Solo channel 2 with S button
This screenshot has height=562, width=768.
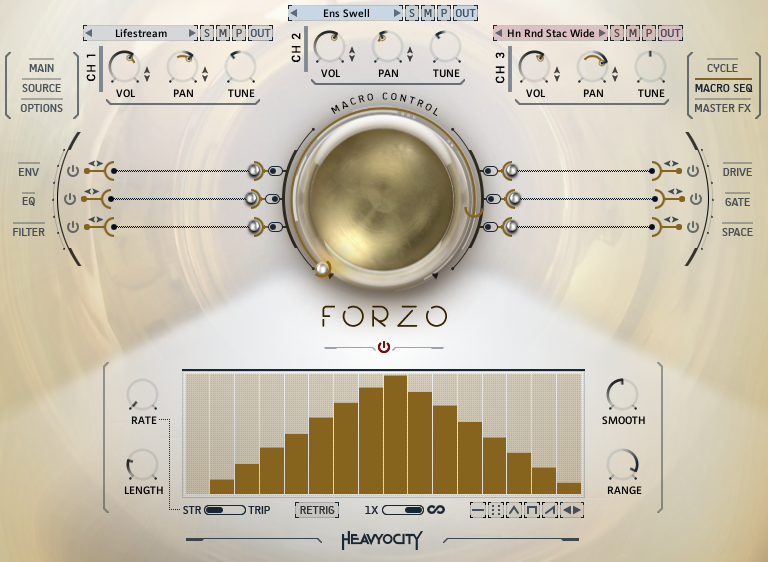coord(411,13)
